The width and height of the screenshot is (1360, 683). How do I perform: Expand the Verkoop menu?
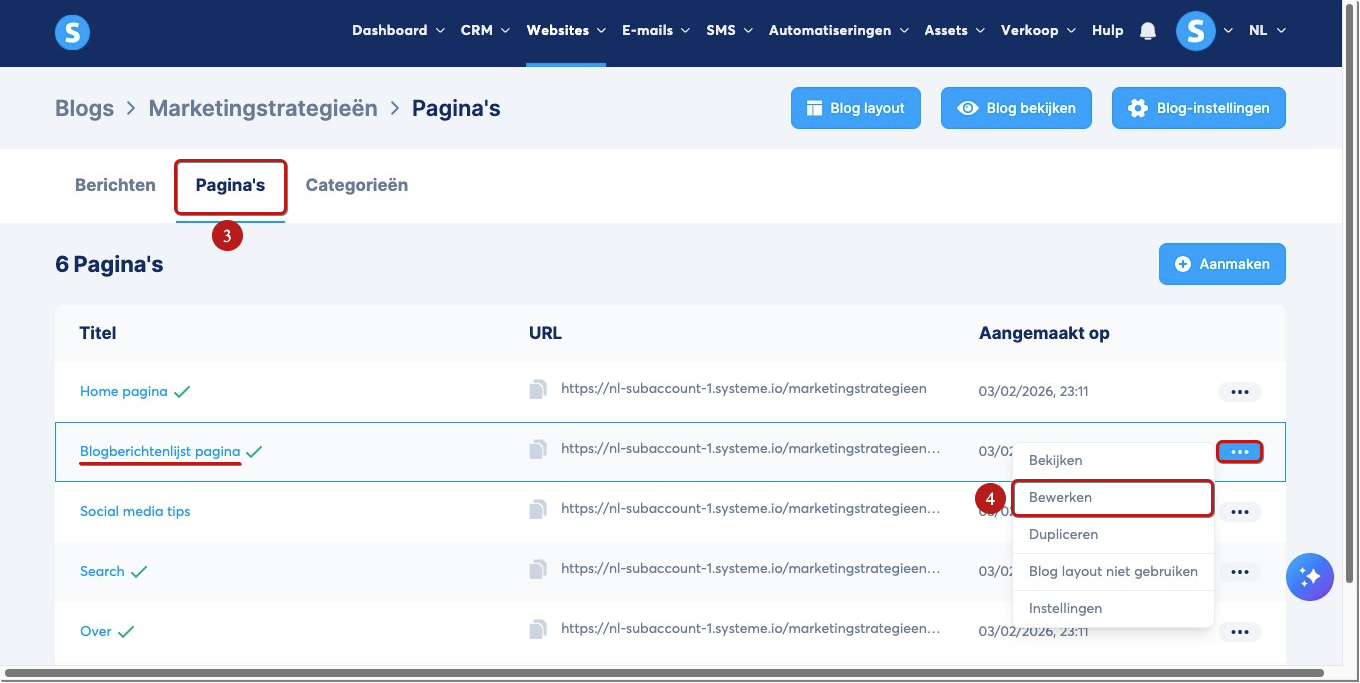1038,30
